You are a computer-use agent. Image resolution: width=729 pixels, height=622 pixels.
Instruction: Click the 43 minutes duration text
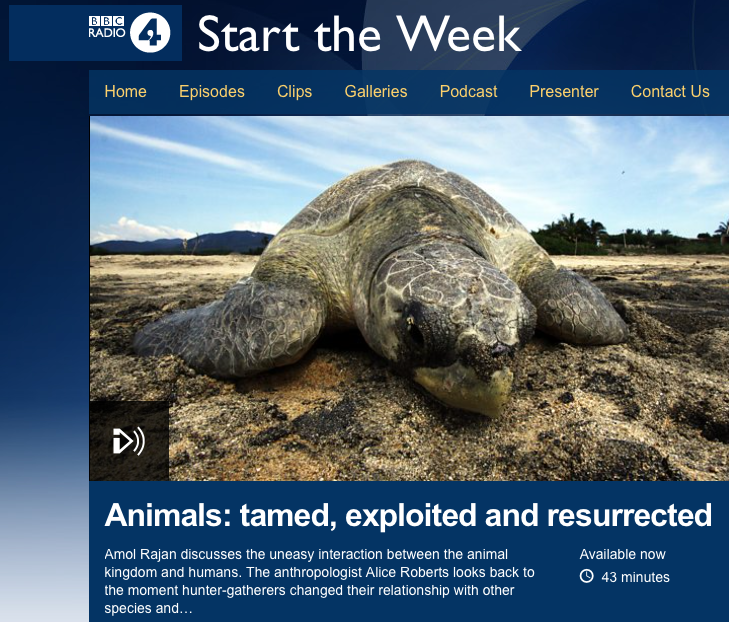(635, 577)
